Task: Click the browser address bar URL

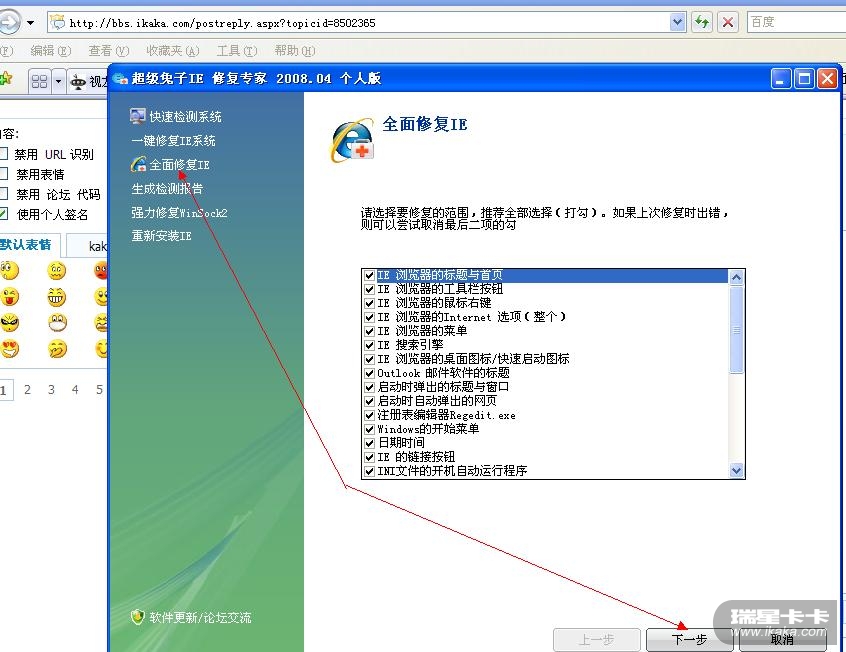Action: 222,23
